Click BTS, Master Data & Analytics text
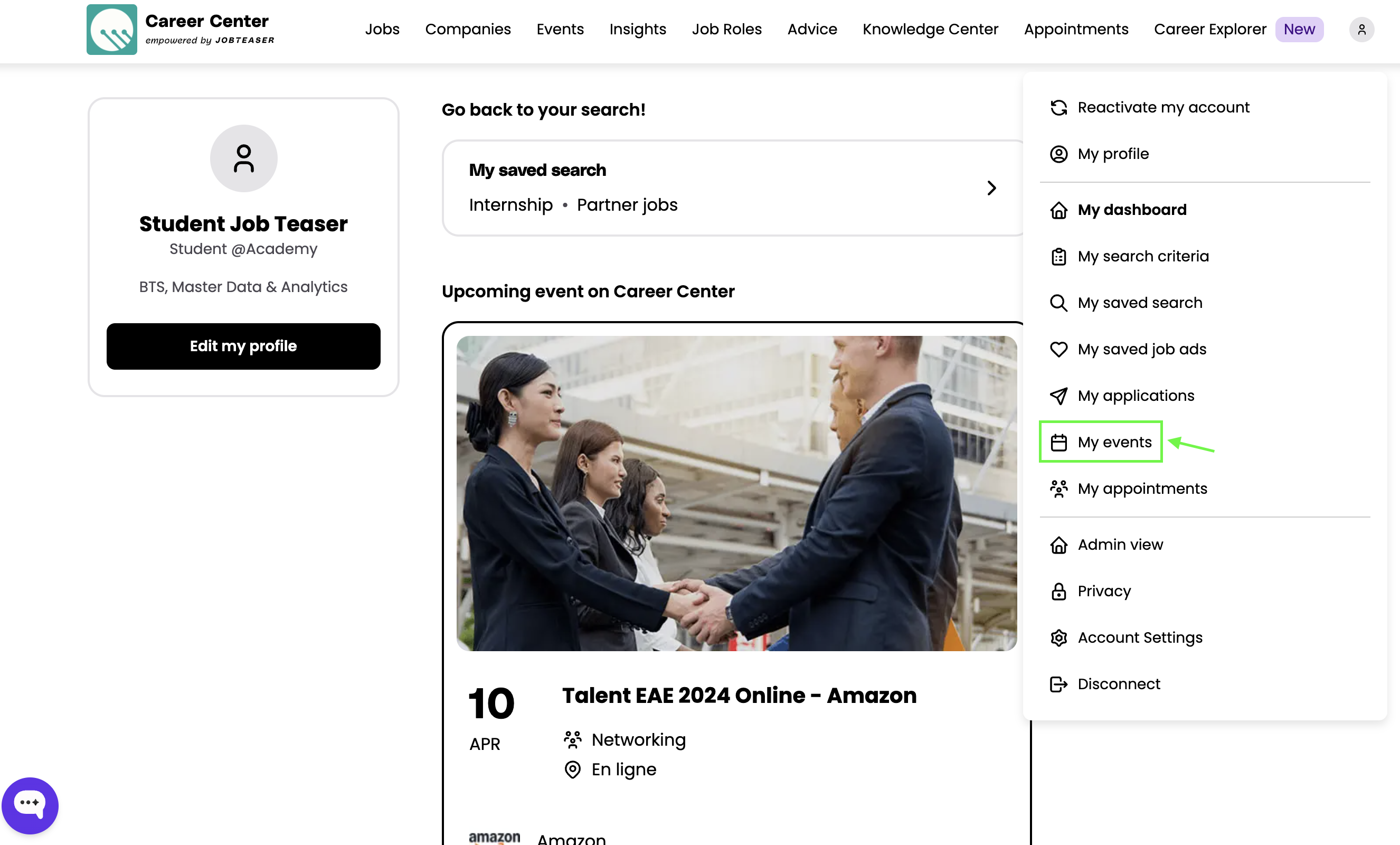Viewport: 1400px width, 845px height. click(243, 287)
